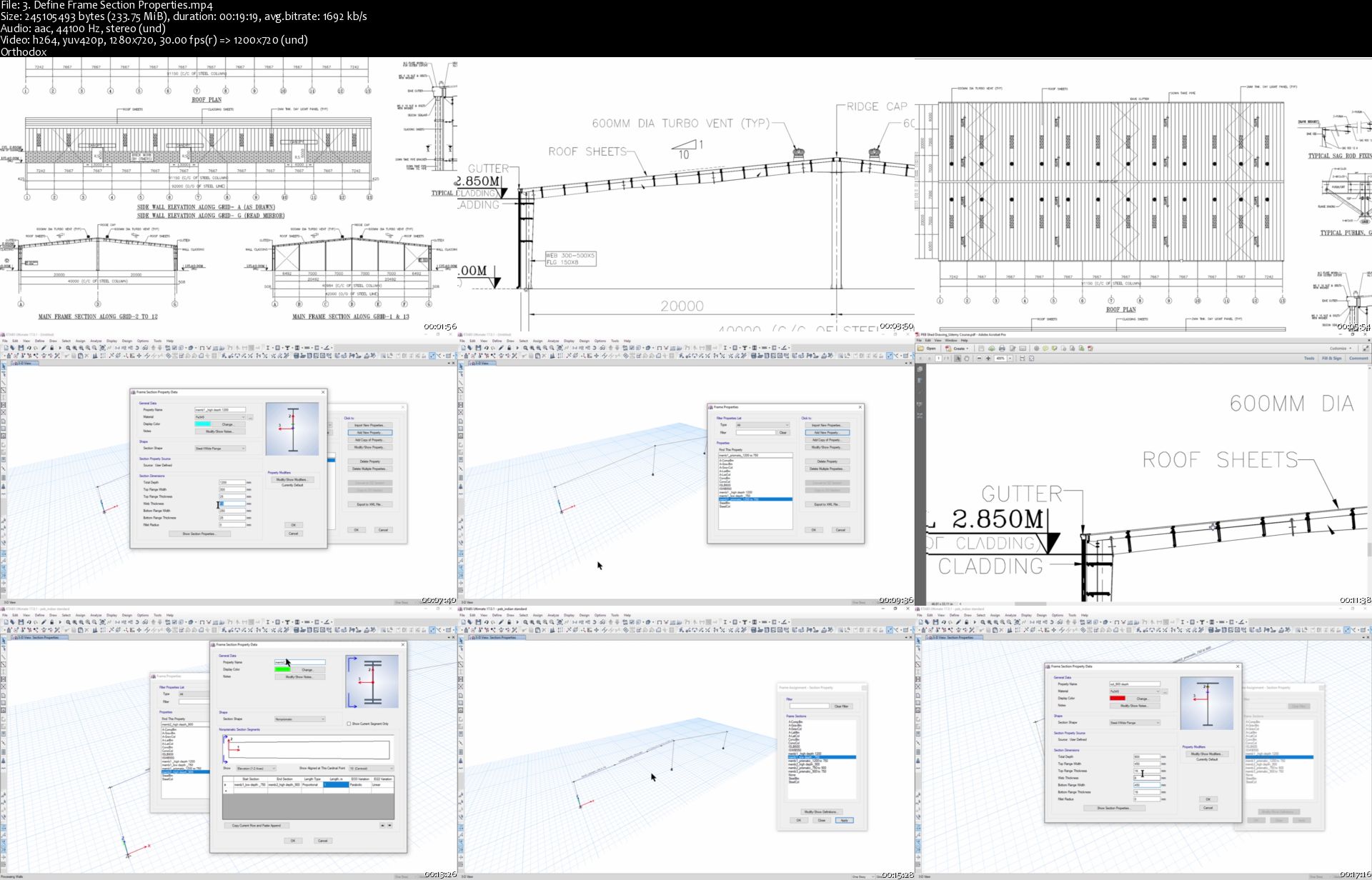Click green Display Color swatch, 00:13:26 dialog

[282, 669]
